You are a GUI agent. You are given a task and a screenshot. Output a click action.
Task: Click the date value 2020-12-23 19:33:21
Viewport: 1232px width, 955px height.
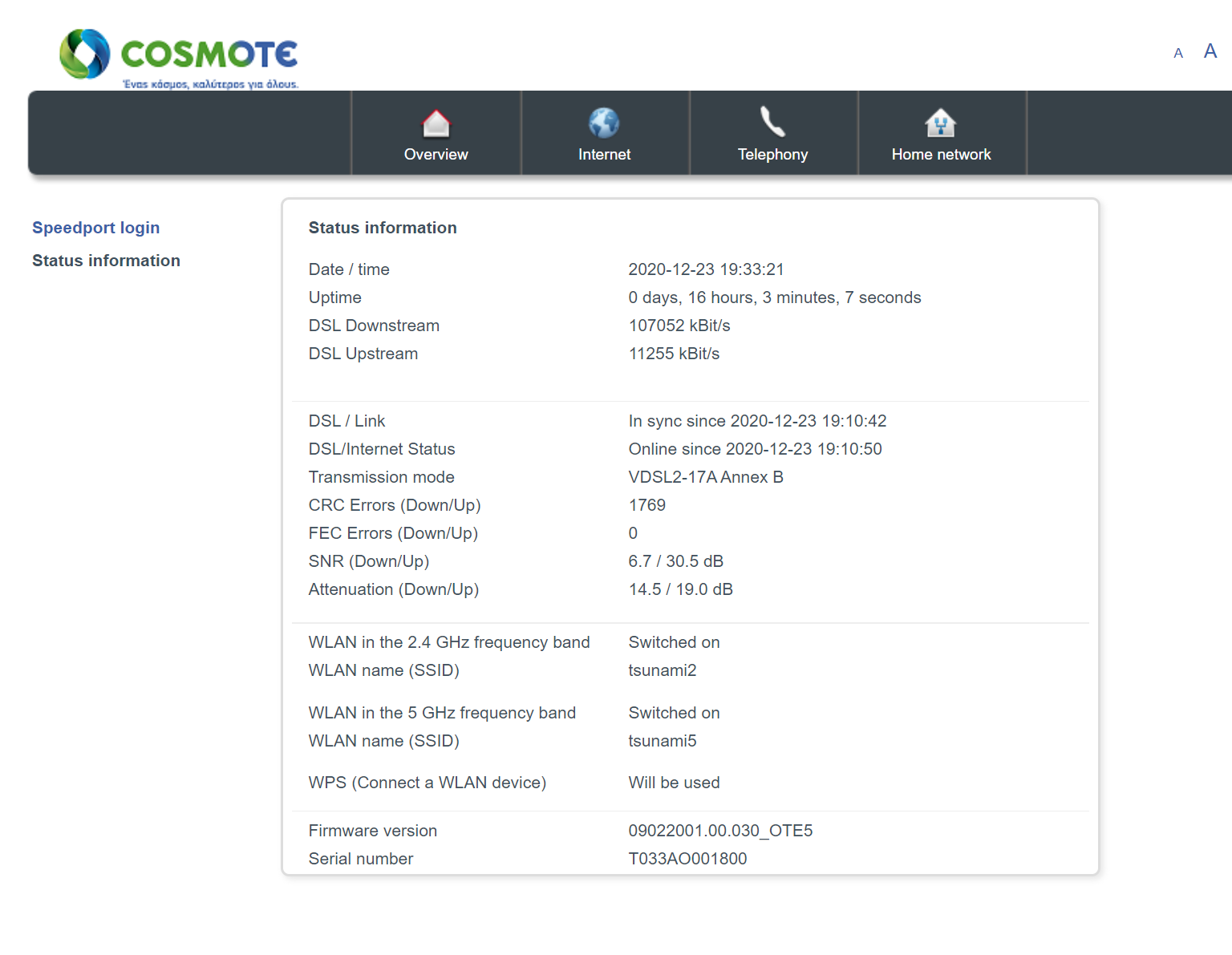pos(706,269)
